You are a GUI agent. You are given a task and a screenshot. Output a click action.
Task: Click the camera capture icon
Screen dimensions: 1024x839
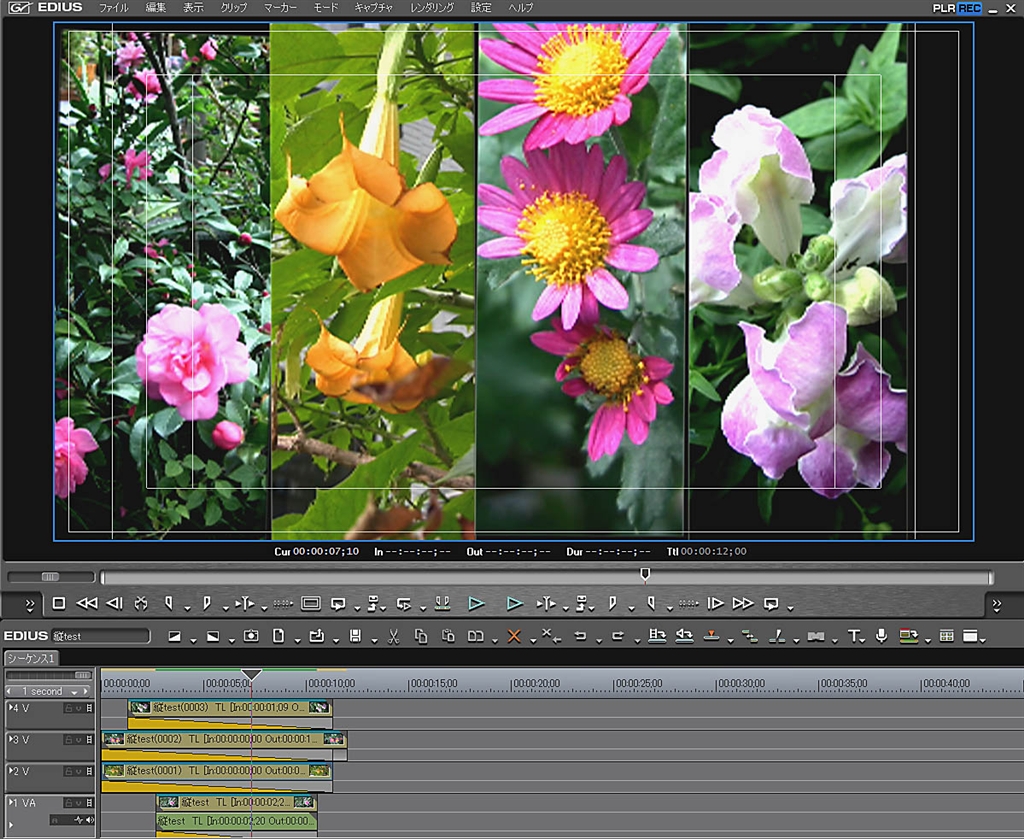[250, 636]
